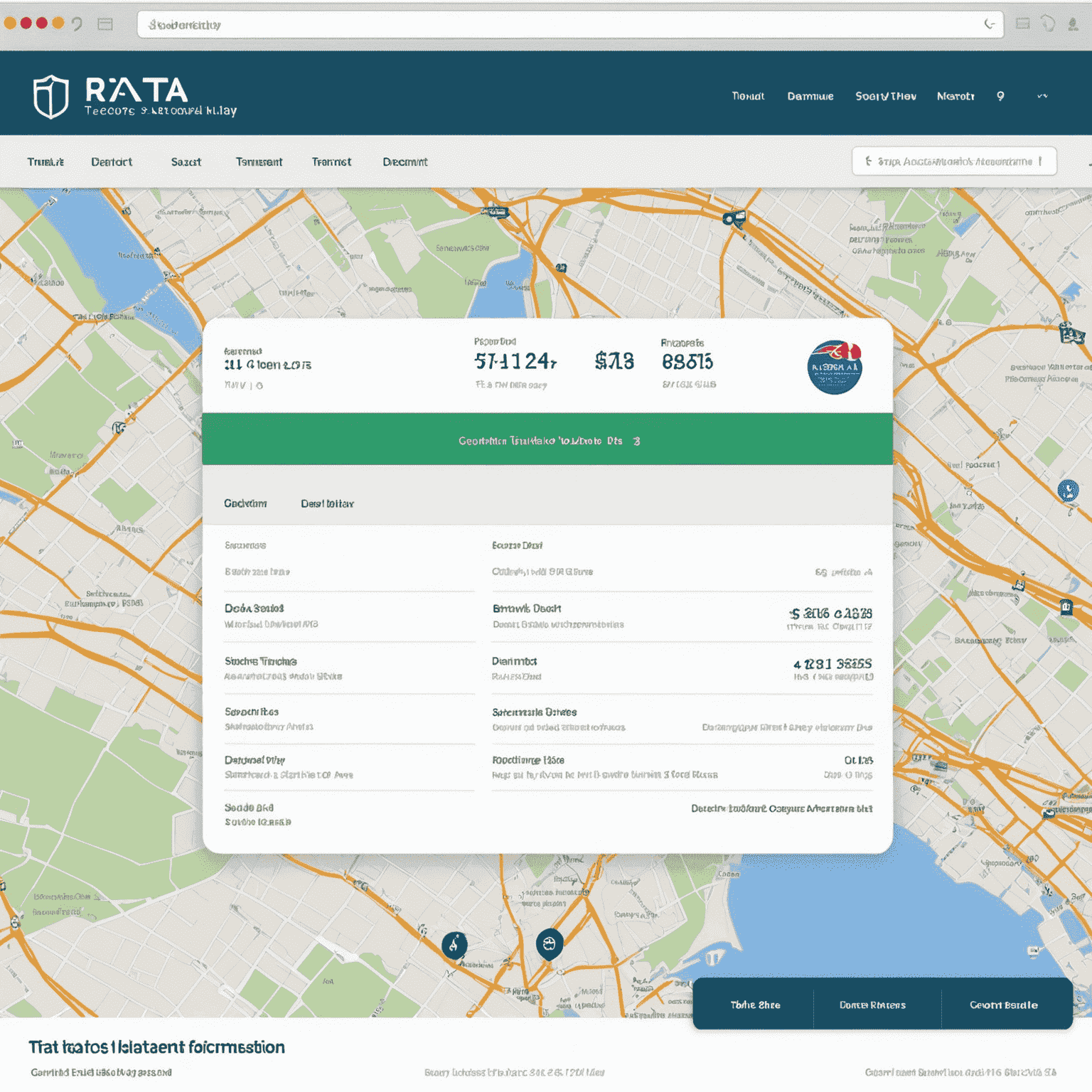Click the search field in the sub-navigation bar
1092x1092 pixels.
[x=954, y=161]
